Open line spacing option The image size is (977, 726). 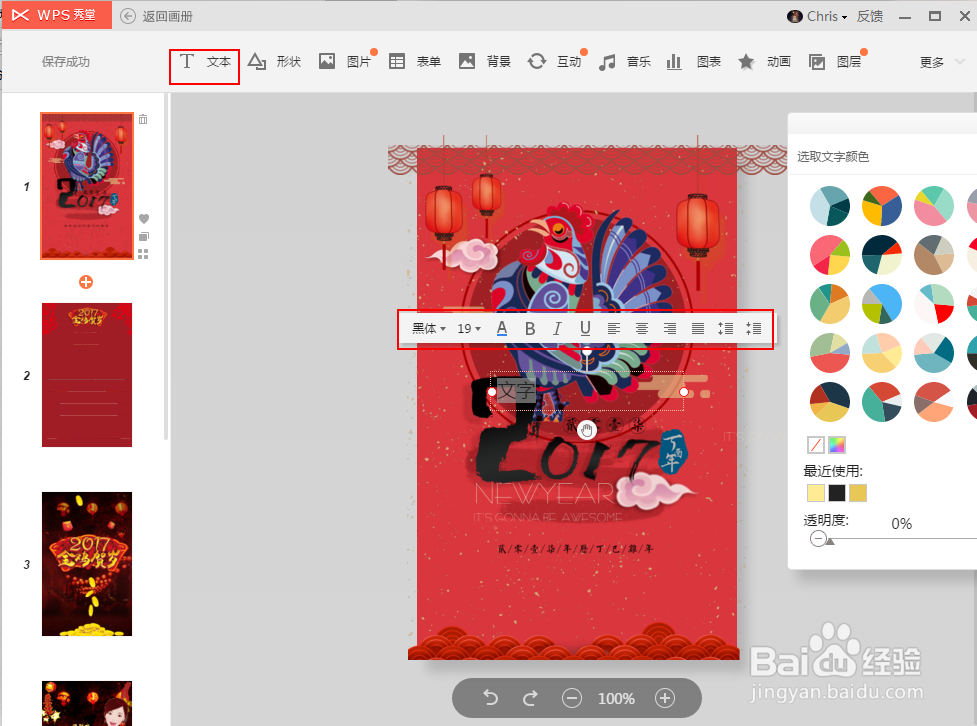pyautogui.click(x=725, y=328)
